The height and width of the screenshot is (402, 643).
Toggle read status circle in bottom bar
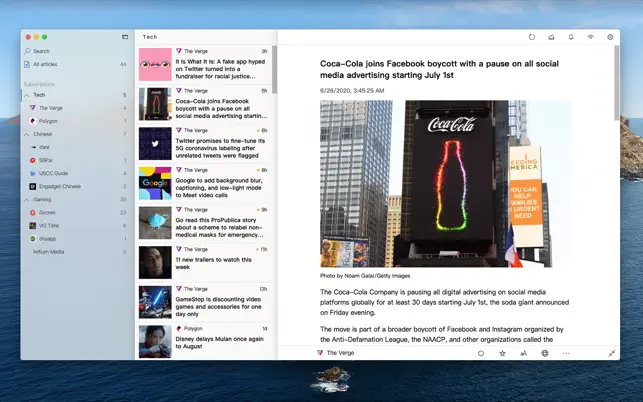(x=481, y=353)
